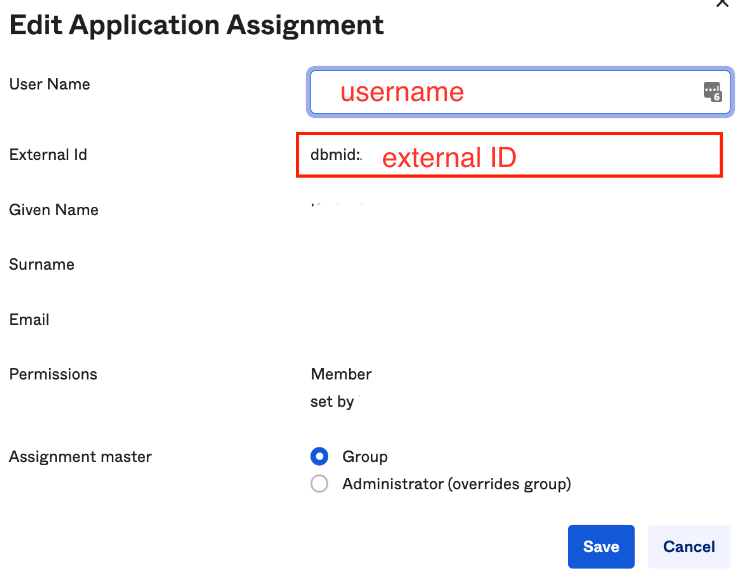
Task: Click the User Name label
Action: (x=50, y=84)
